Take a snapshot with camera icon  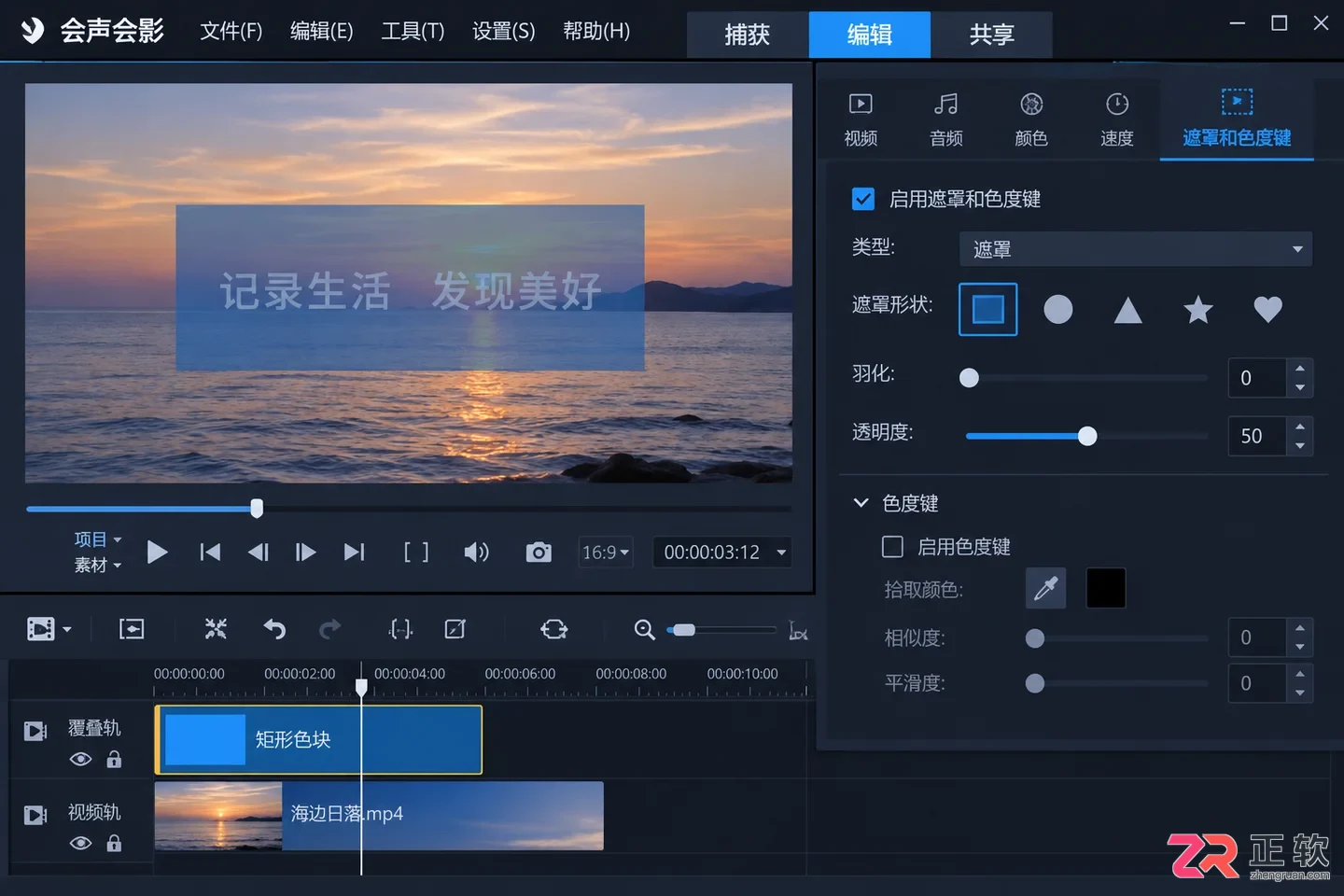tap(539, 553)
